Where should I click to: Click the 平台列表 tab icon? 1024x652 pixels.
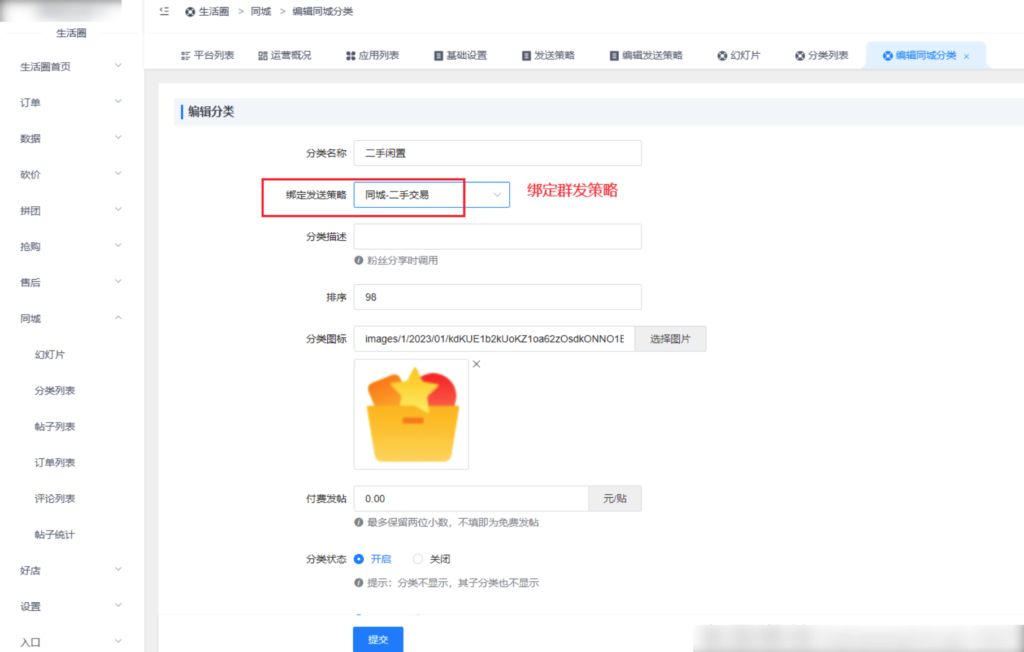(186, 55)
